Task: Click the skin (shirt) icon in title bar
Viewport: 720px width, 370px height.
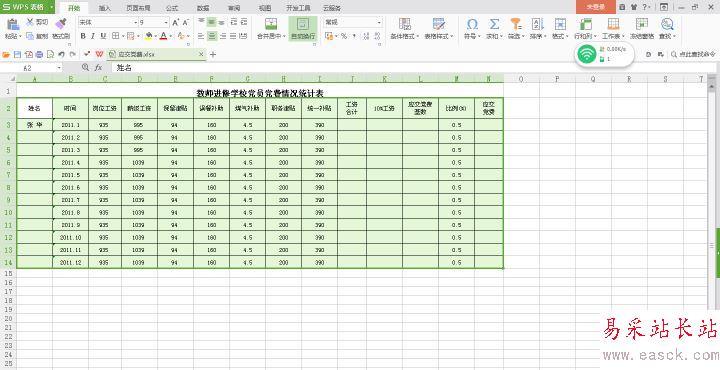Action: point(634,7)
